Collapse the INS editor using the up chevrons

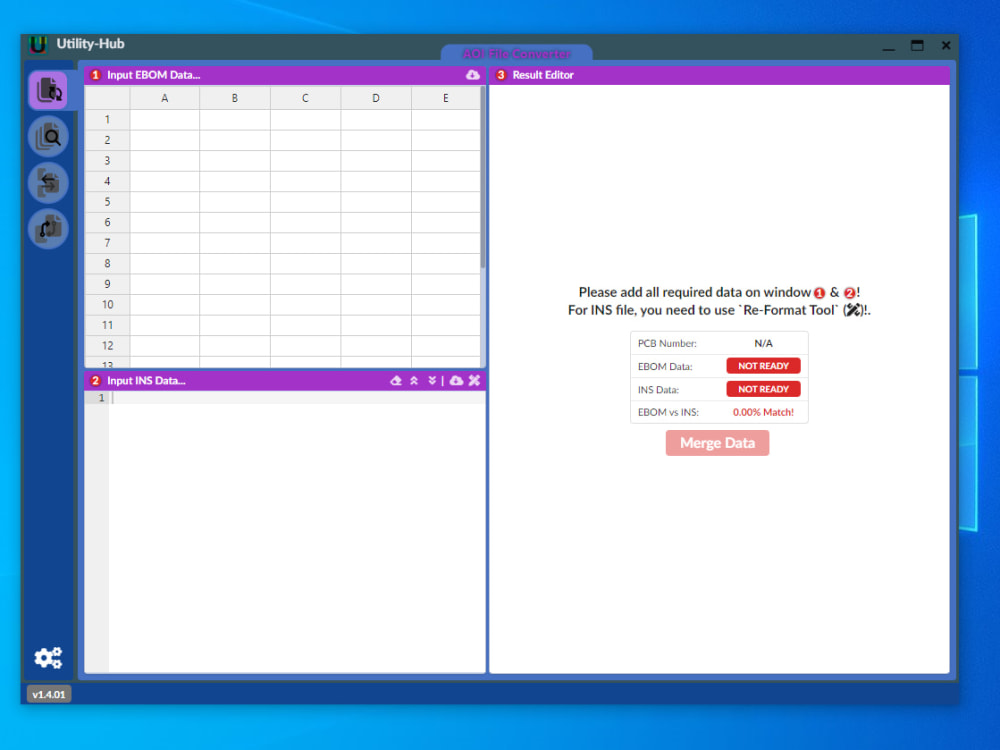[x=414, y=380]
